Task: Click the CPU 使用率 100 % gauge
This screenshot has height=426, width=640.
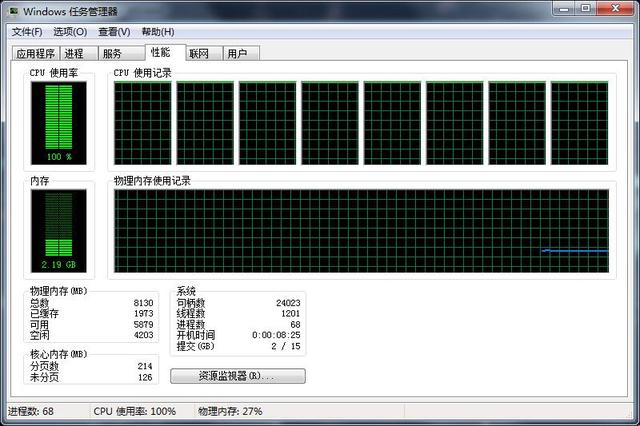Action: [x=59, y=123]
